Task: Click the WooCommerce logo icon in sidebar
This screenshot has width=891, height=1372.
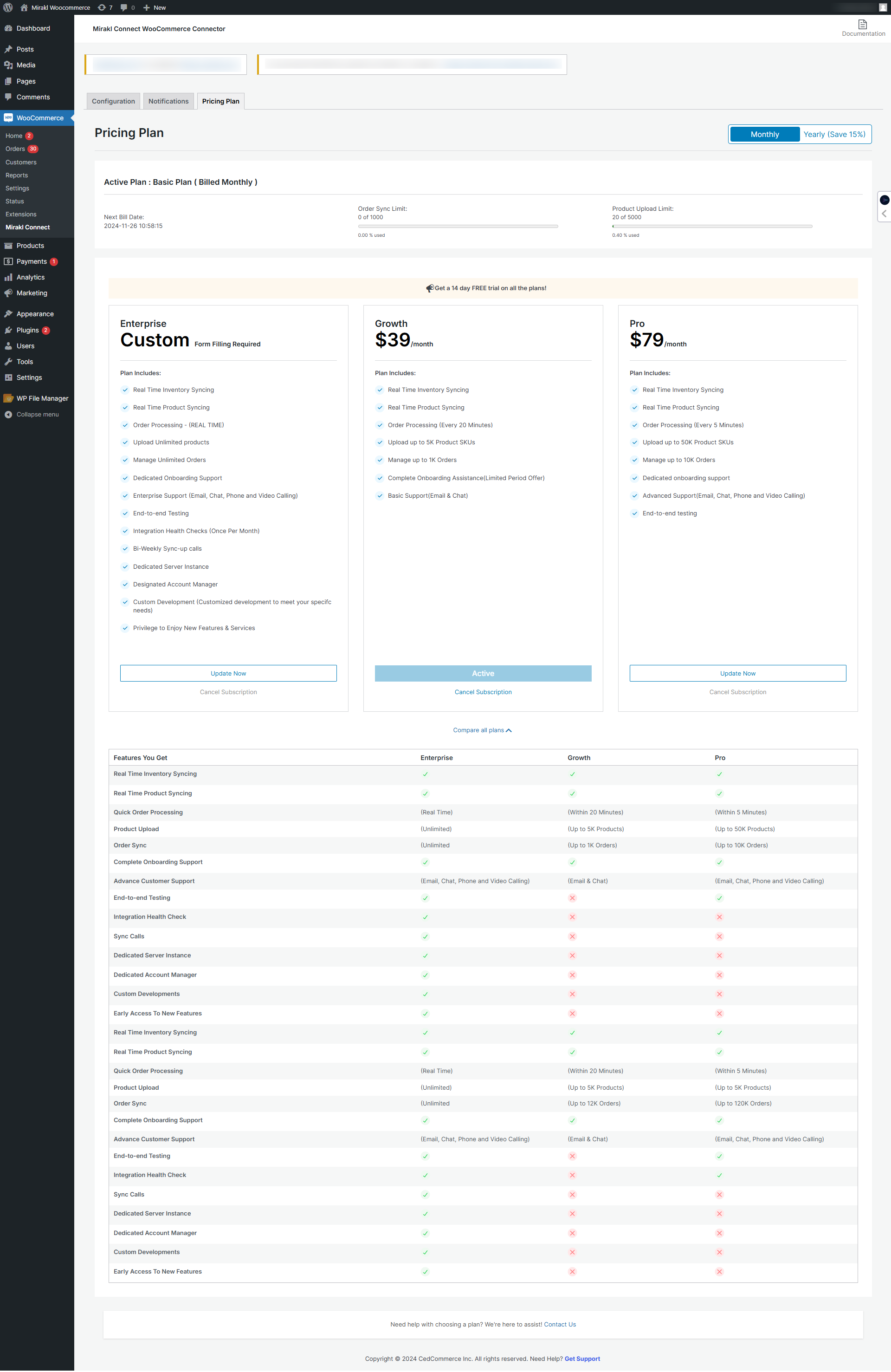Action: pyautogui.click(x=8, y=117)
